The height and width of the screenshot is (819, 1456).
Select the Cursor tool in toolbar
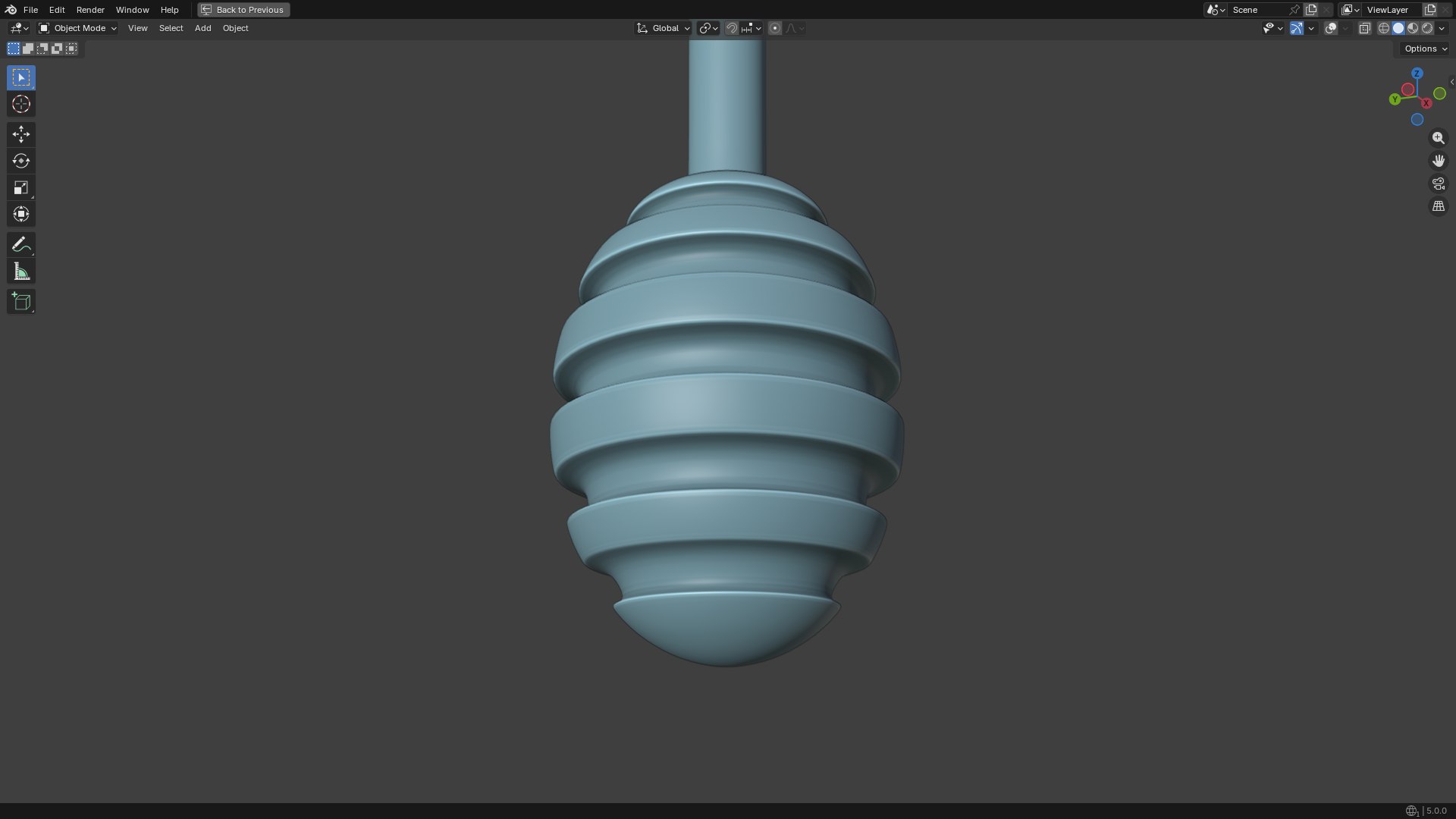click(21, 104)
